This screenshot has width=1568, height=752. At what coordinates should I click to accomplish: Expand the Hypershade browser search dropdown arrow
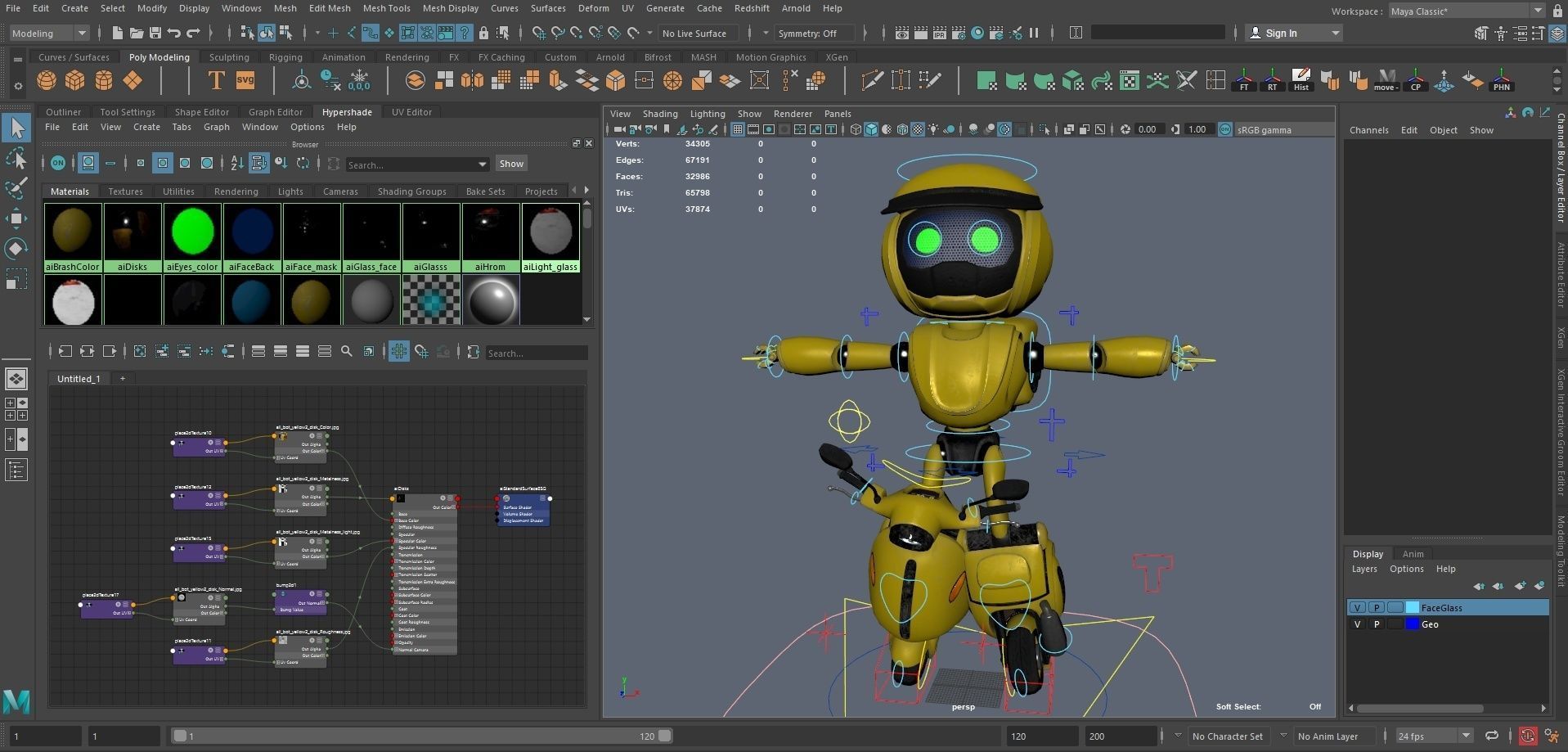click(x=483, y=164)
